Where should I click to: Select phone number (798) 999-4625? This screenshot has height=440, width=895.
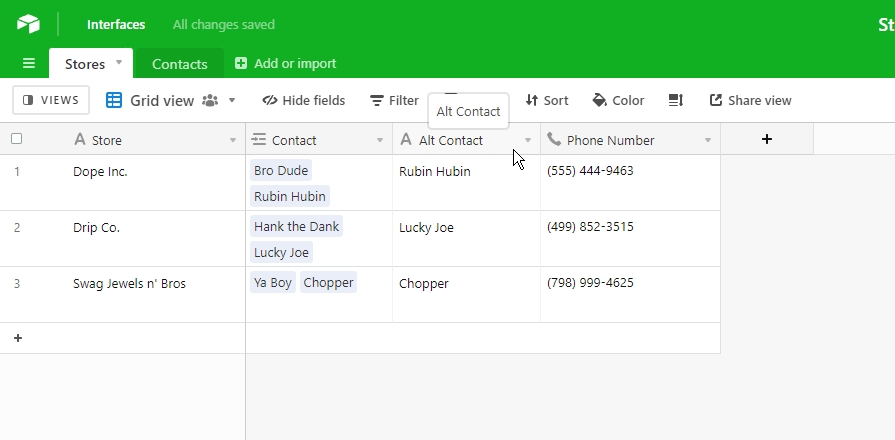point(630,294)
